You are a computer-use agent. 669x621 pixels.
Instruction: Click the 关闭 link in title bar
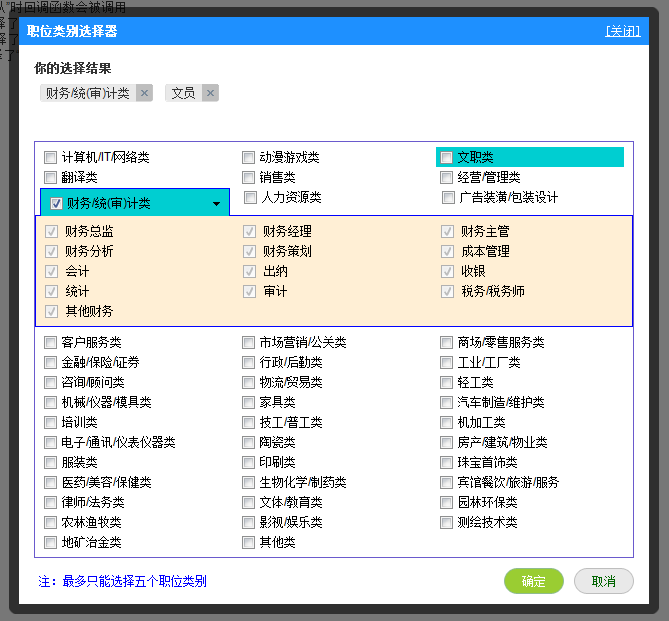[x=622, y=31]
